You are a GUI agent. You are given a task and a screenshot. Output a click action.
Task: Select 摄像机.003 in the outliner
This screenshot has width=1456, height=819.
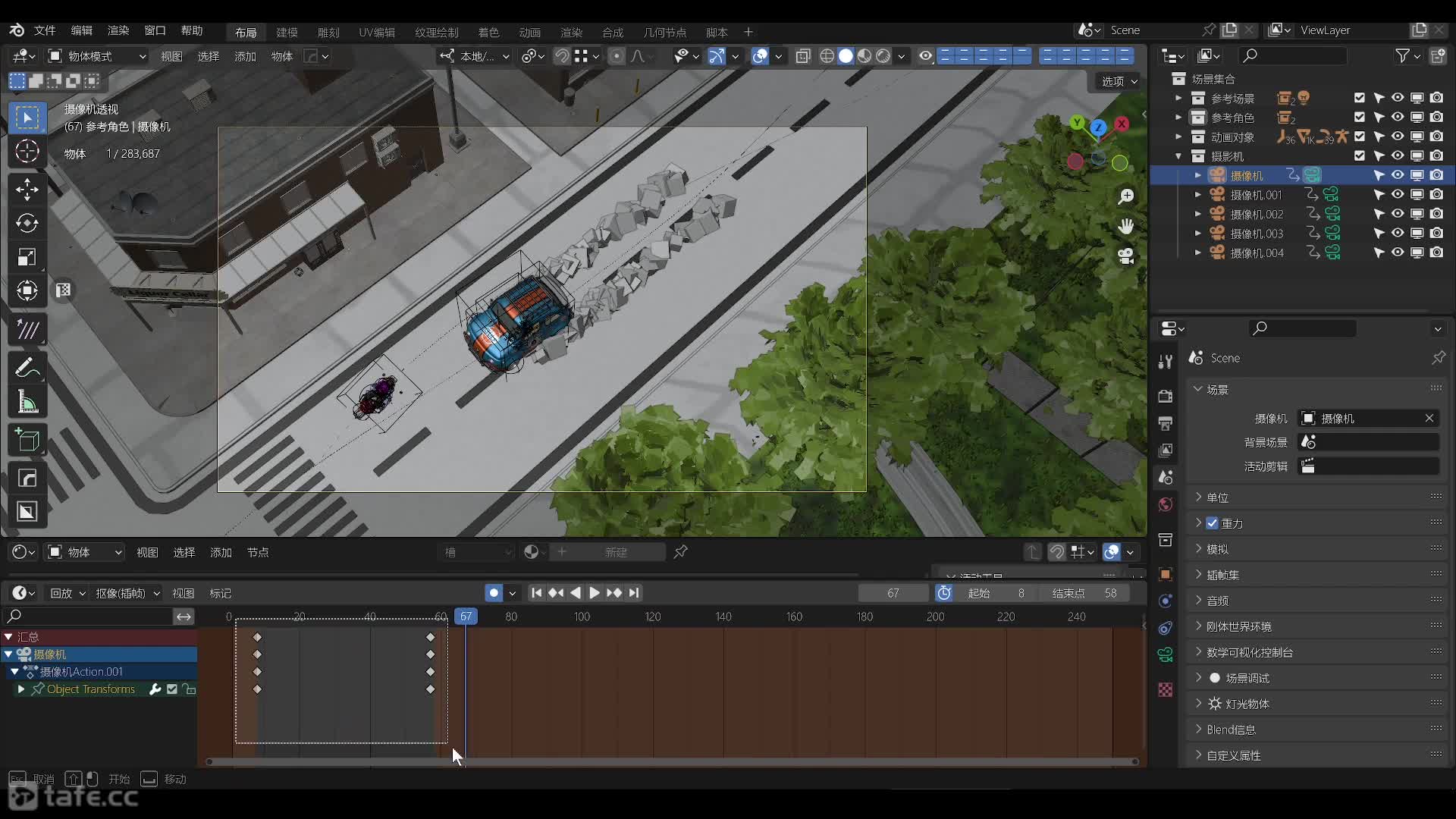[1257, 234]
